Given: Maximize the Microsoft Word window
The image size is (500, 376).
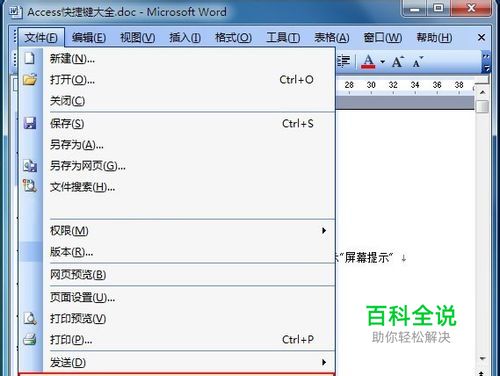Looking at the screenshot, I should [x=438, y=9].
